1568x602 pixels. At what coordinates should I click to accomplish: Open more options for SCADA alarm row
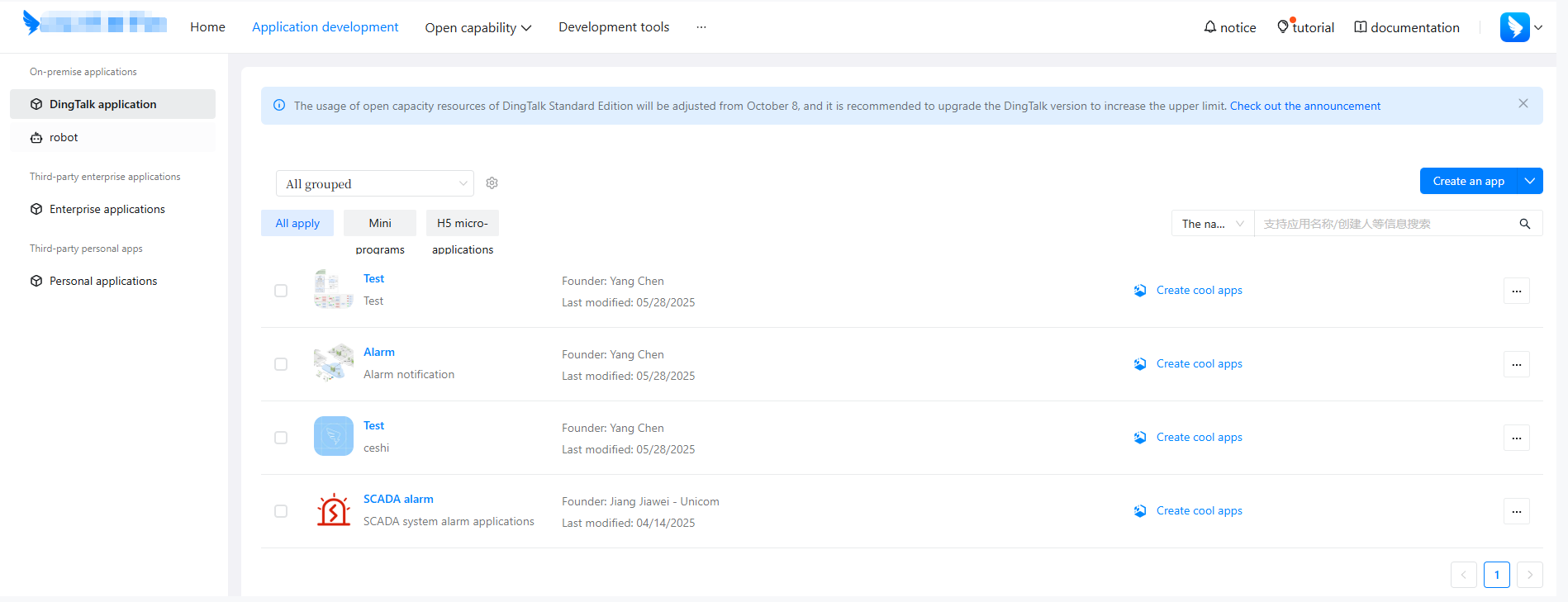(x=1516, y=511)
